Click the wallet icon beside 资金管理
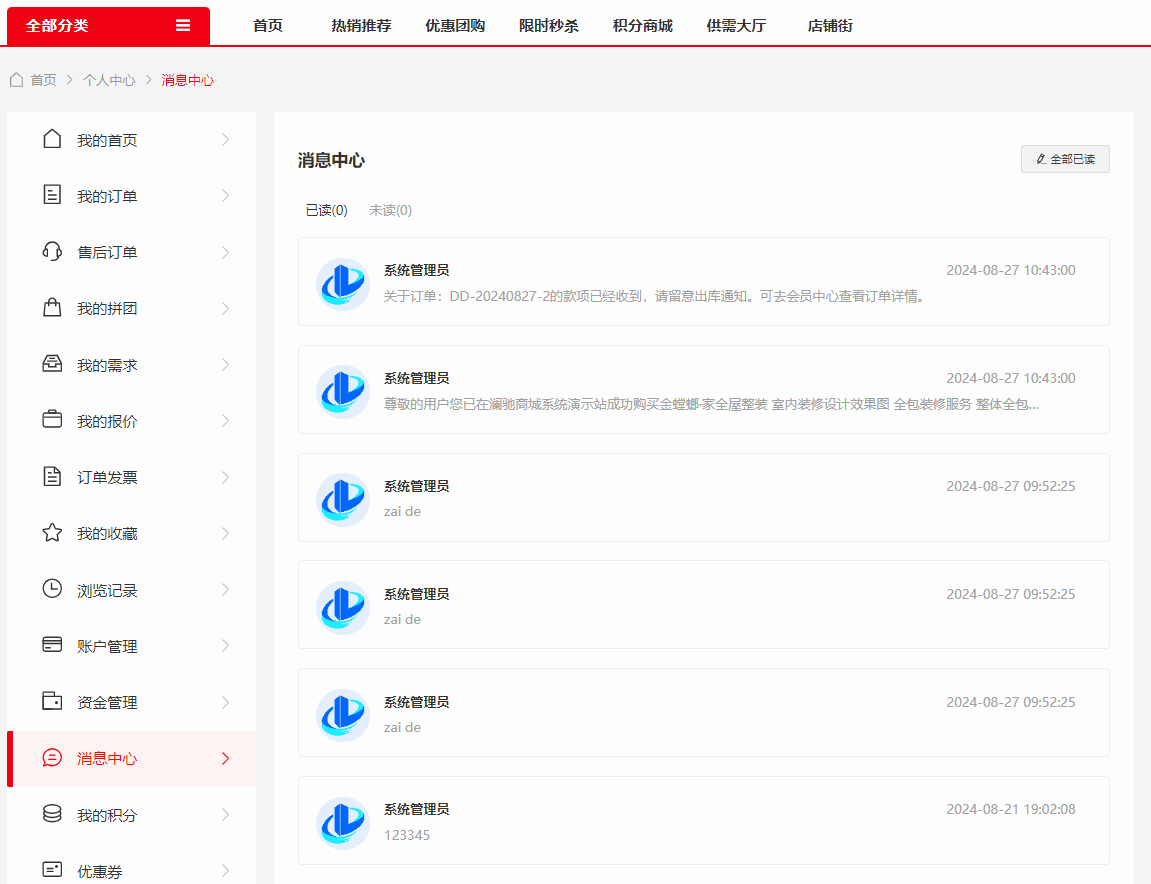1151x884 pixels. [52, 701]
